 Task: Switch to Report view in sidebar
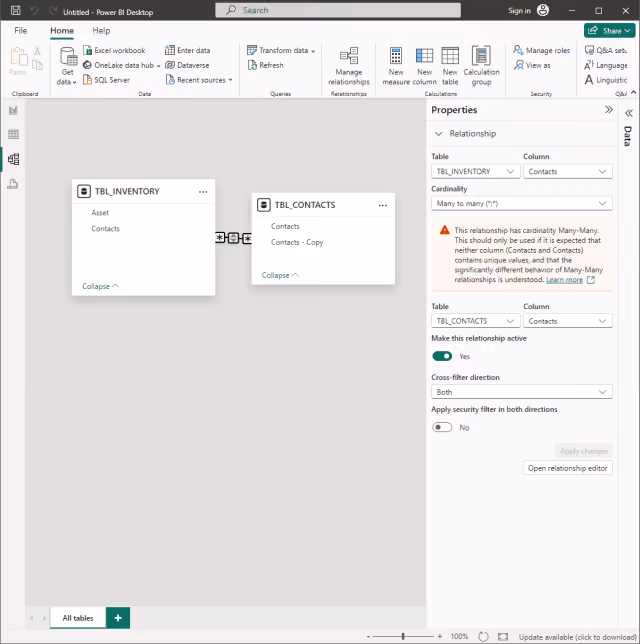(x=13, y=110)
